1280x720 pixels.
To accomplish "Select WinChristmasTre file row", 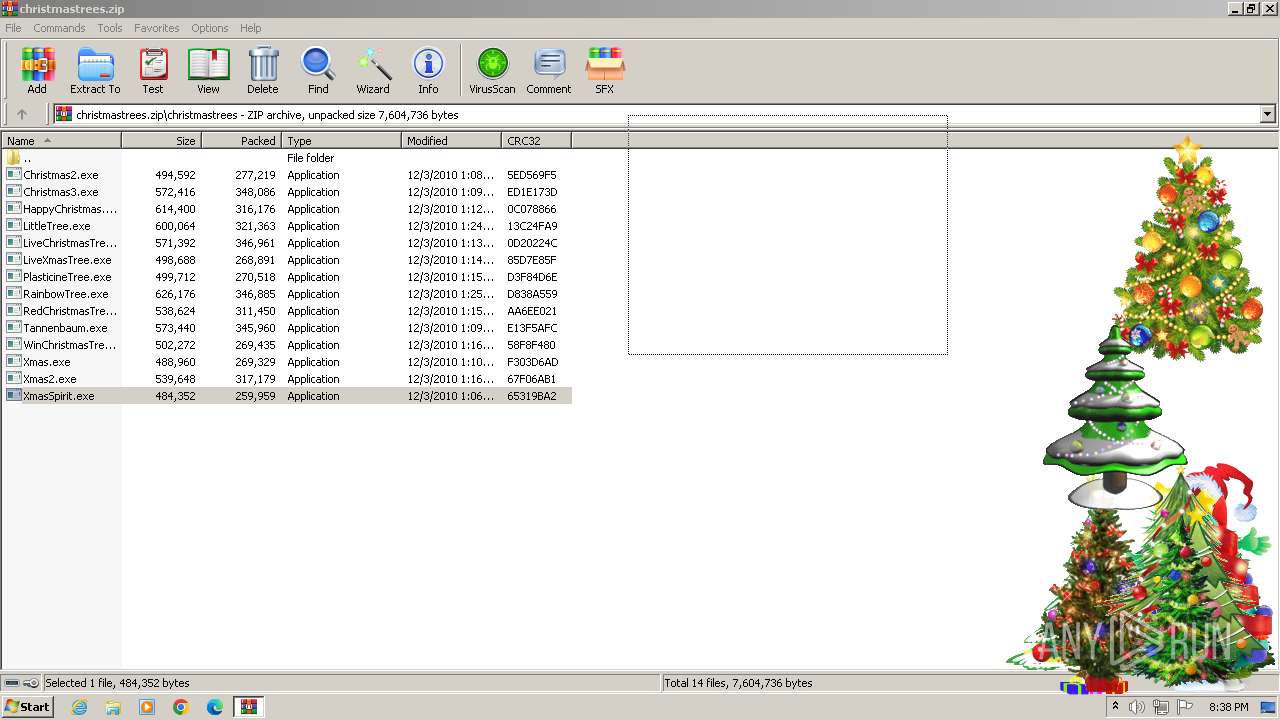I will click(x=286, y=345).
